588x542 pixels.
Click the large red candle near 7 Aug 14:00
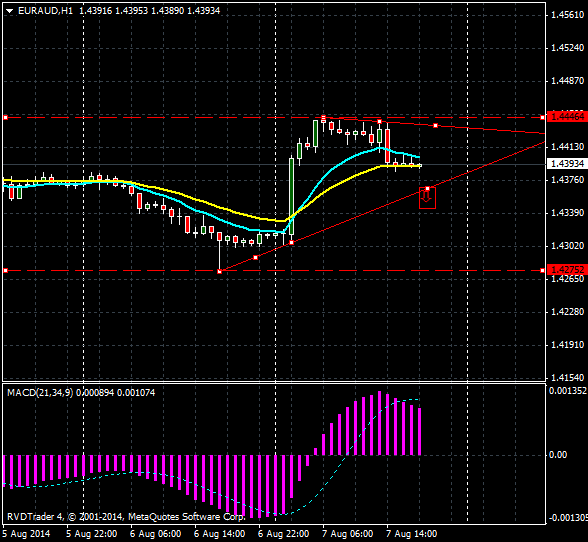pyautogui.click(x=387, y=146)
